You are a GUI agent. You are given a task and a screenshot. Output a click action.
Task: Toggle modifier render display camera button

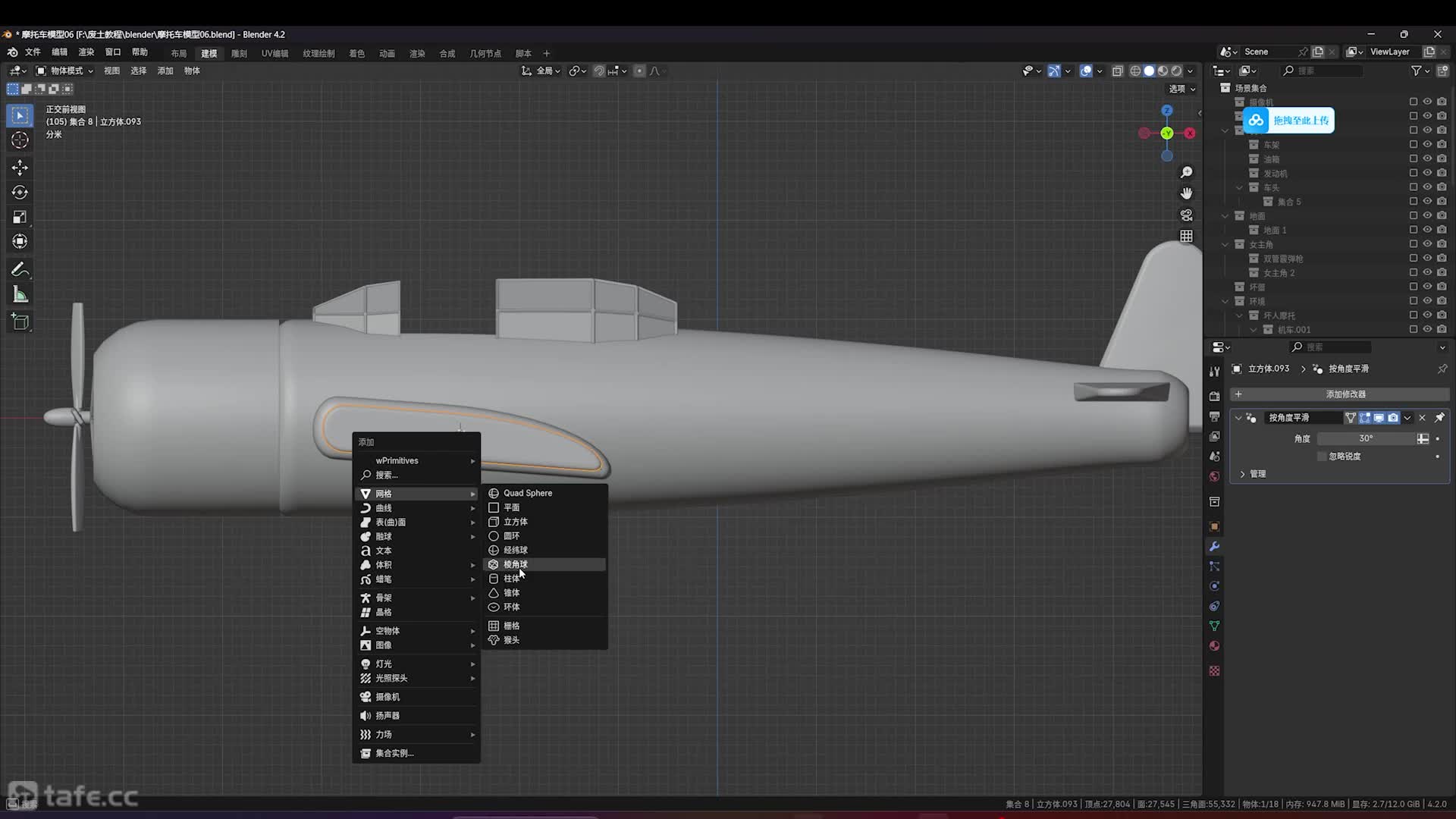pos(1393,418)
